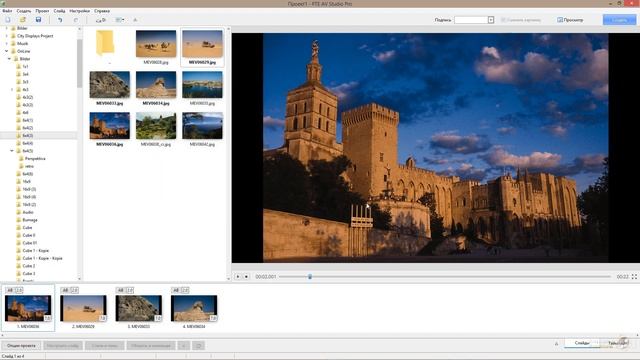The image size is (640, 360).
Task: Open the Проект menu
Action: tap(42, 11)
